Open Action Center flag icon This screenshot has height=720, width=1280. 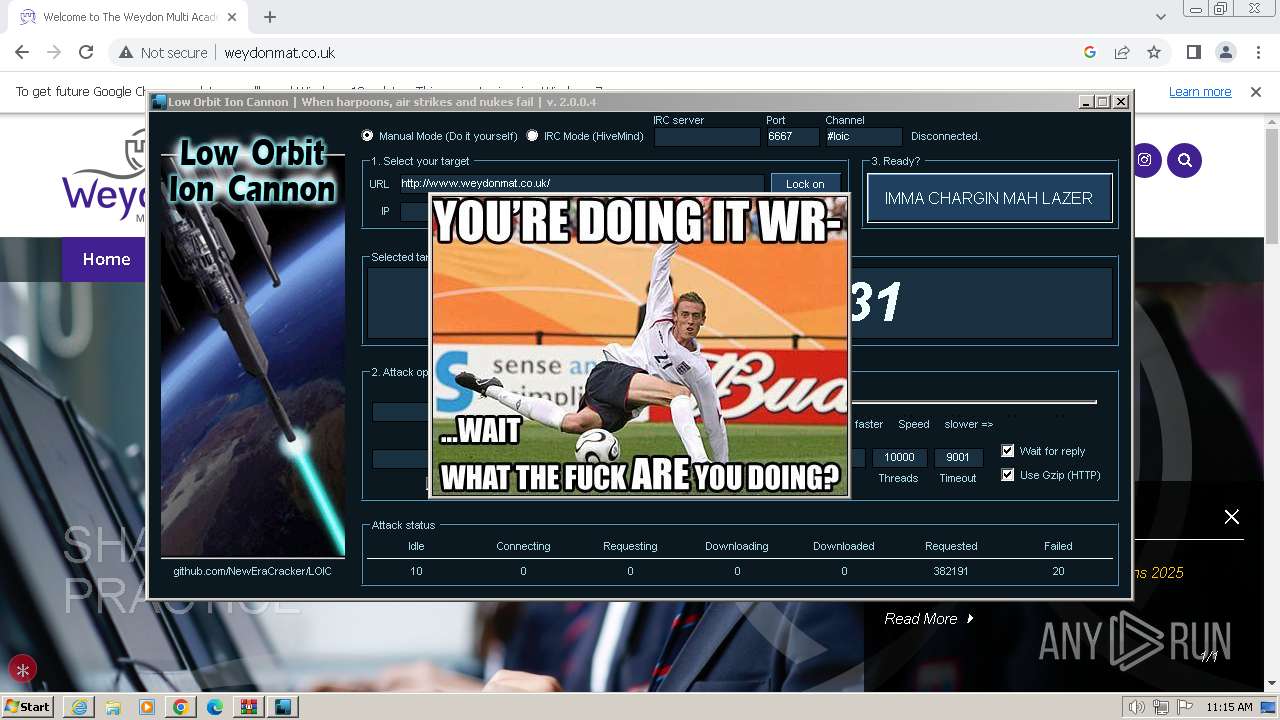pyautogui.click(x=1187, y=707)
